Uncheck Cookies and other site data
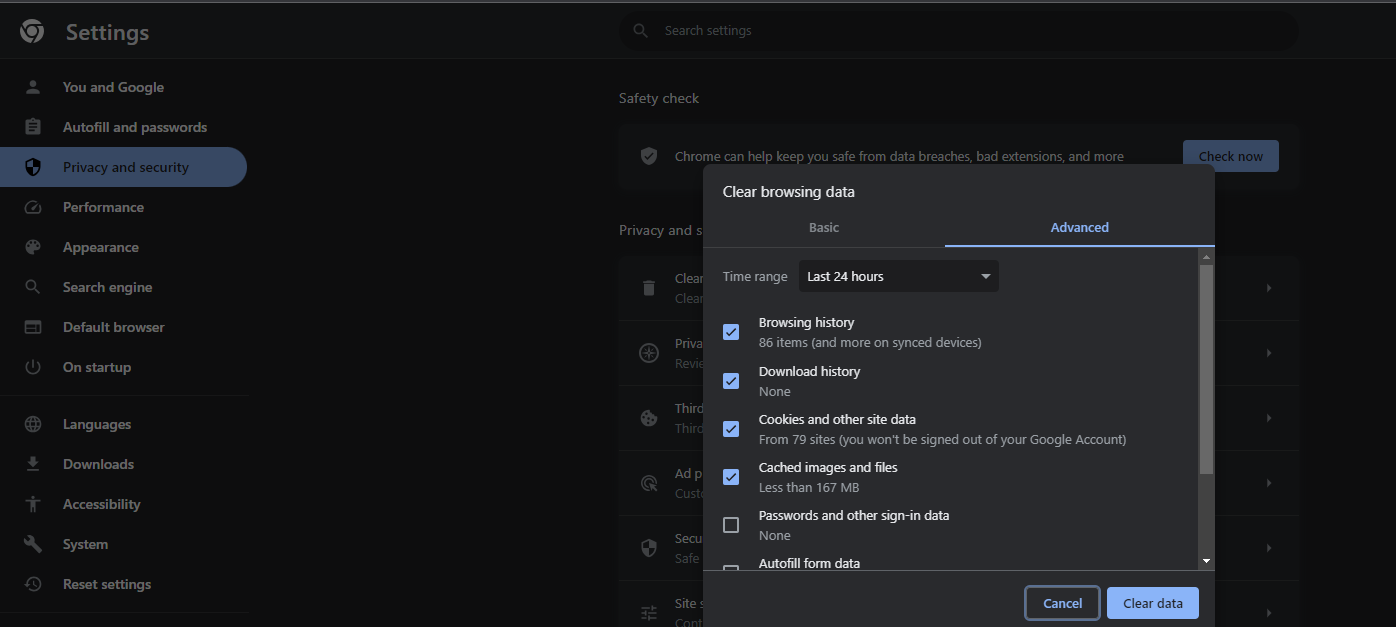This screenshot has height=627, width=1396. pos(731,429)
